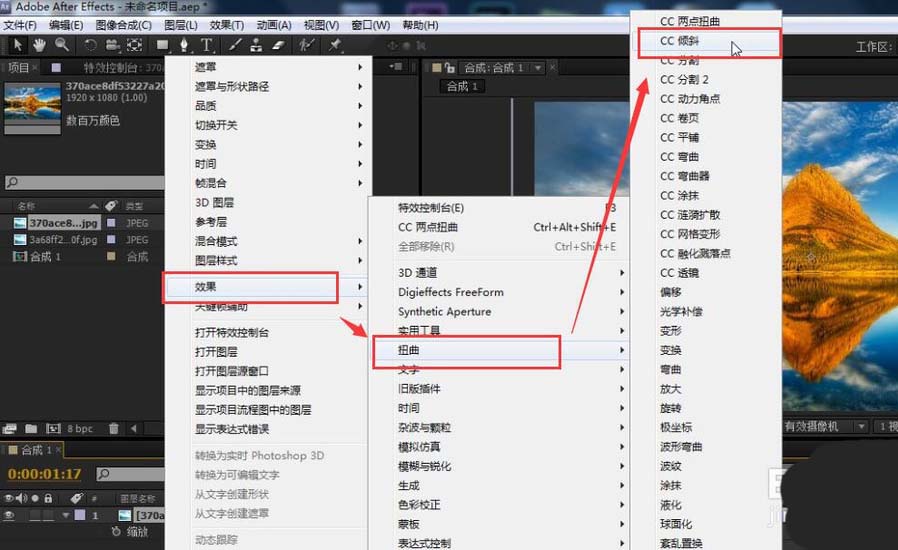Expand the 品质 submenu
The height and width of the screenshot is (550, 898).
click(x=268, y=106)
